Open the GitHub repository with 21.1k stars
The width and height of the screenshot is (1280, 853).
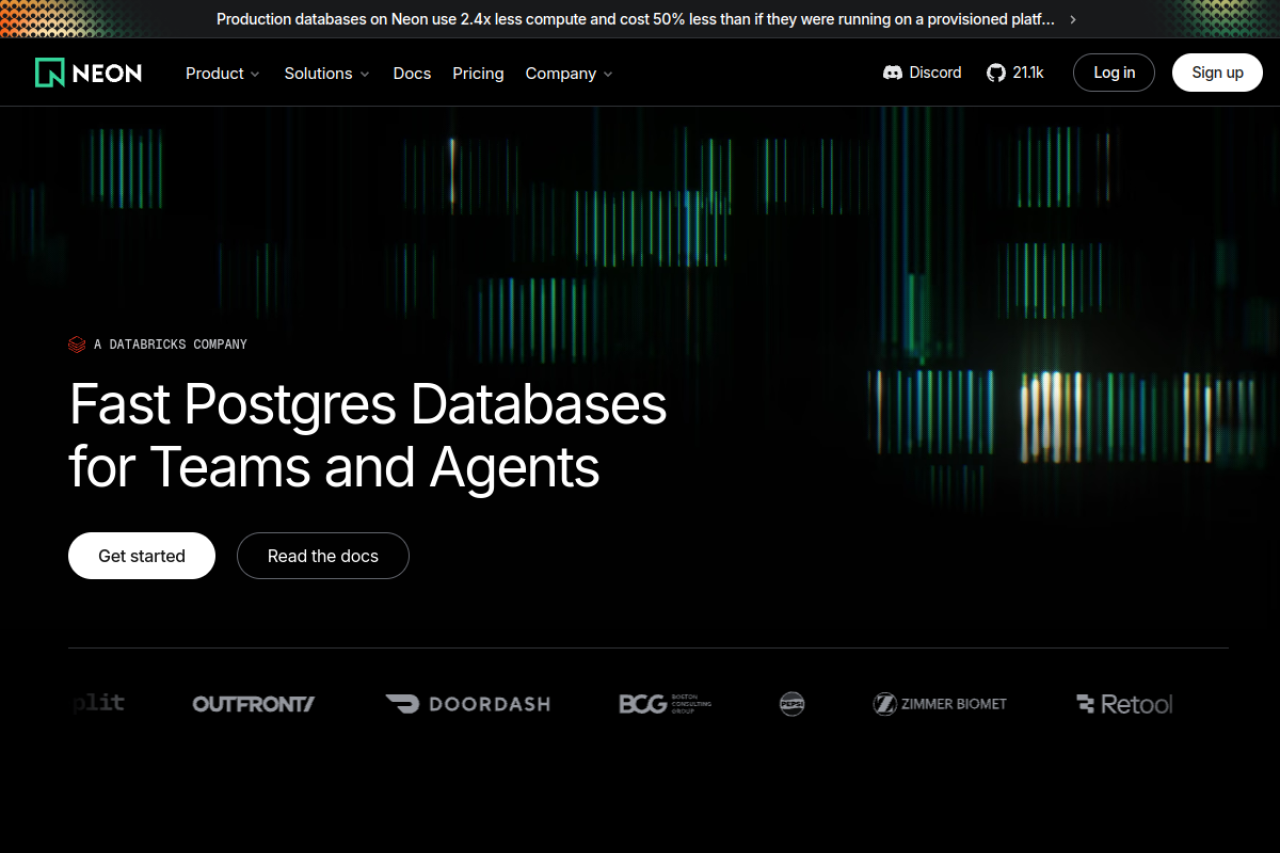click(1015, 73)
